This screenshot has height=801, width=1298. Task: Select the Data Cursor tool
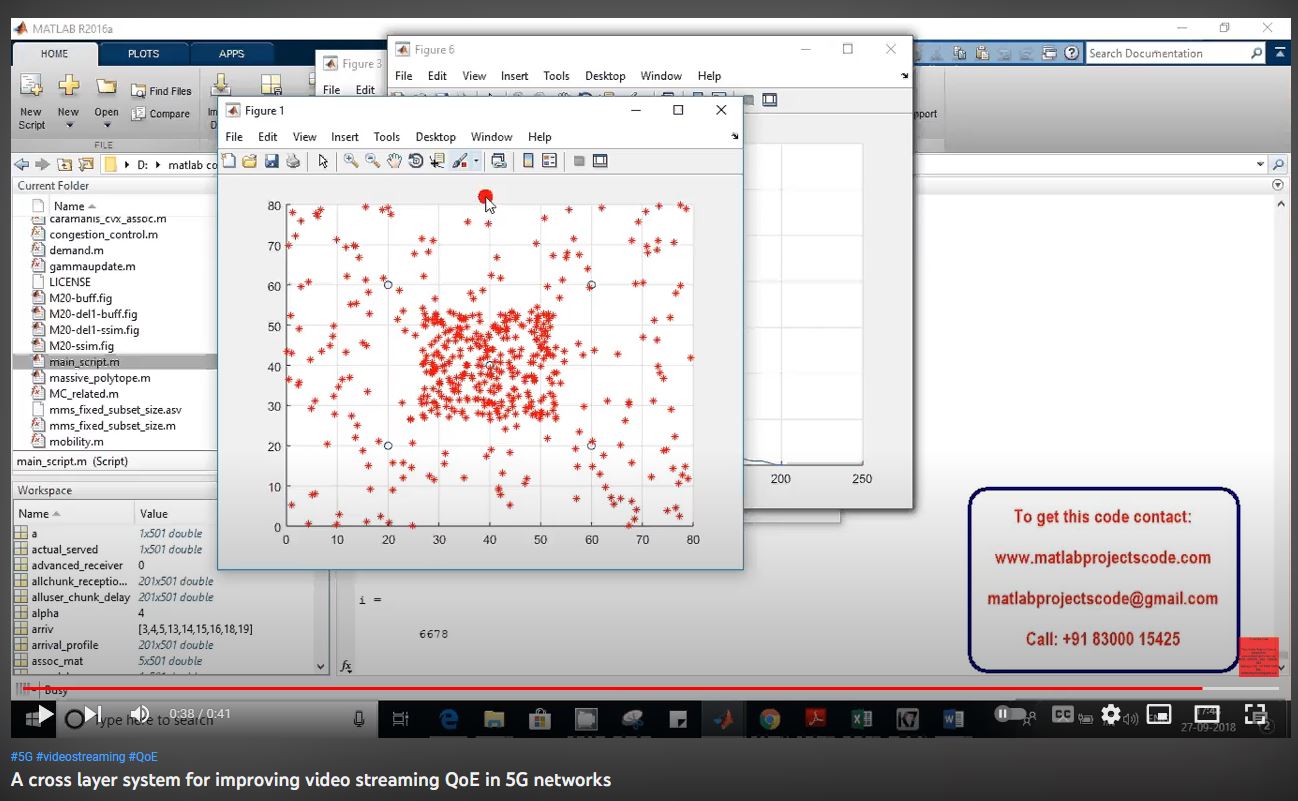(x=437, y=161)
